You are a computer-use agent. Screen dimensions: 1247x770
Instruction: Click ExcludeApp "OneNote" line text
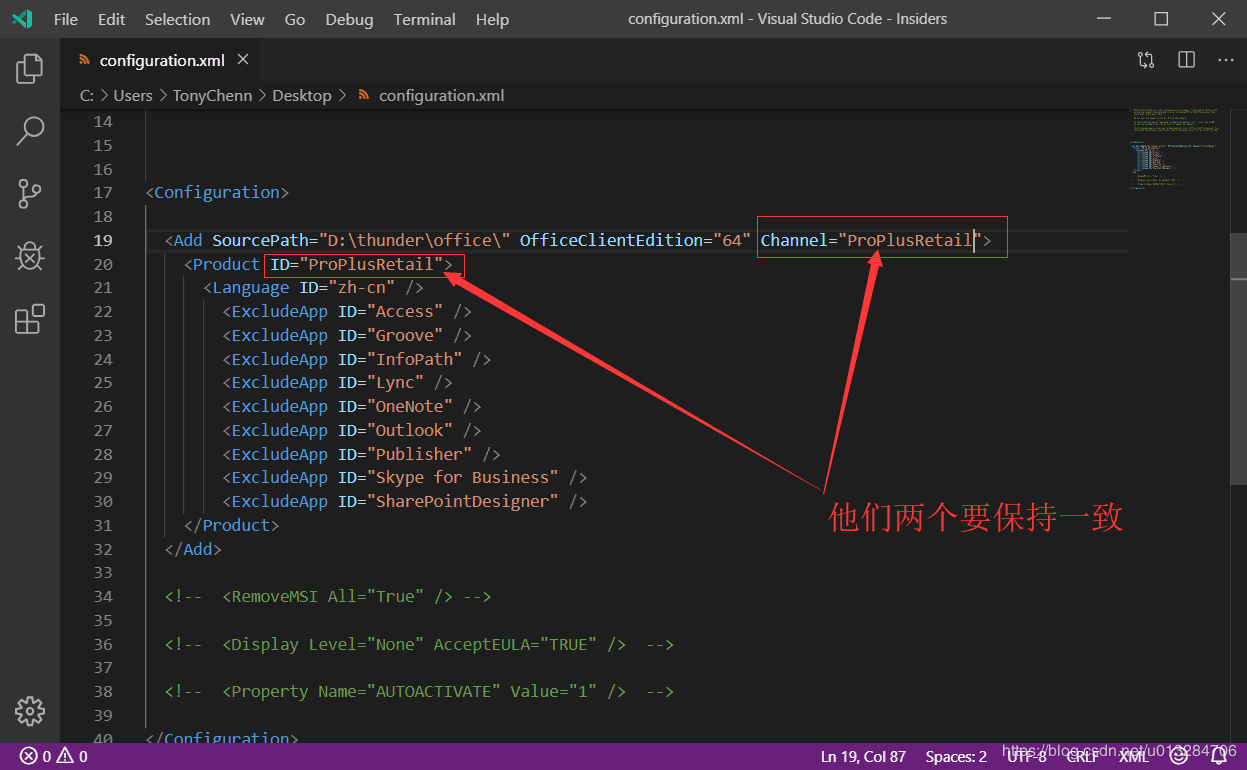click(x=352, y=407)
